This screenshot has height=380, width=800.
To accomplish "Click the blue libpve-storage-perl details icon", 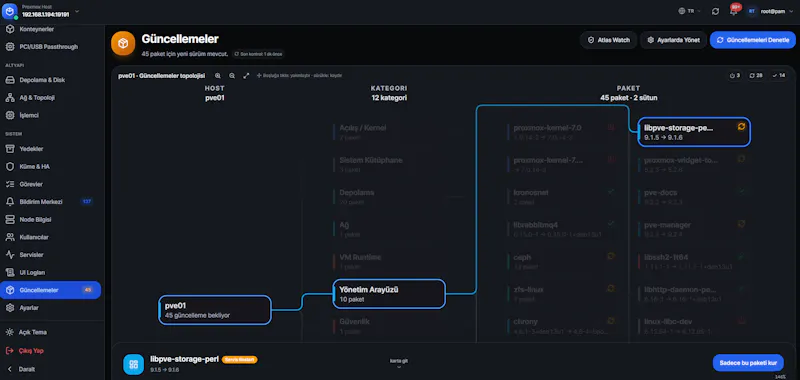I will (x=134, y=364).
